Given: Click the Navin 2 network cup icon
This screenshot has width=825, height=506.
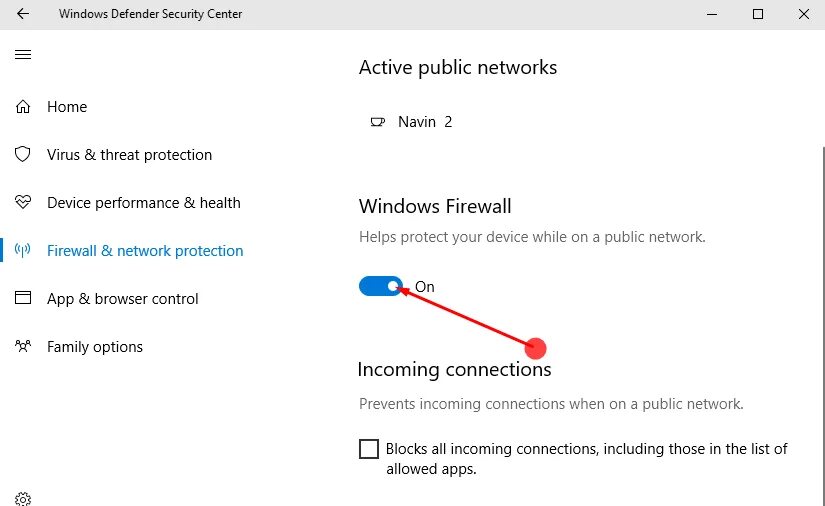Looking at the screenshot, I should pyautogui.click(x=377, y=122).
